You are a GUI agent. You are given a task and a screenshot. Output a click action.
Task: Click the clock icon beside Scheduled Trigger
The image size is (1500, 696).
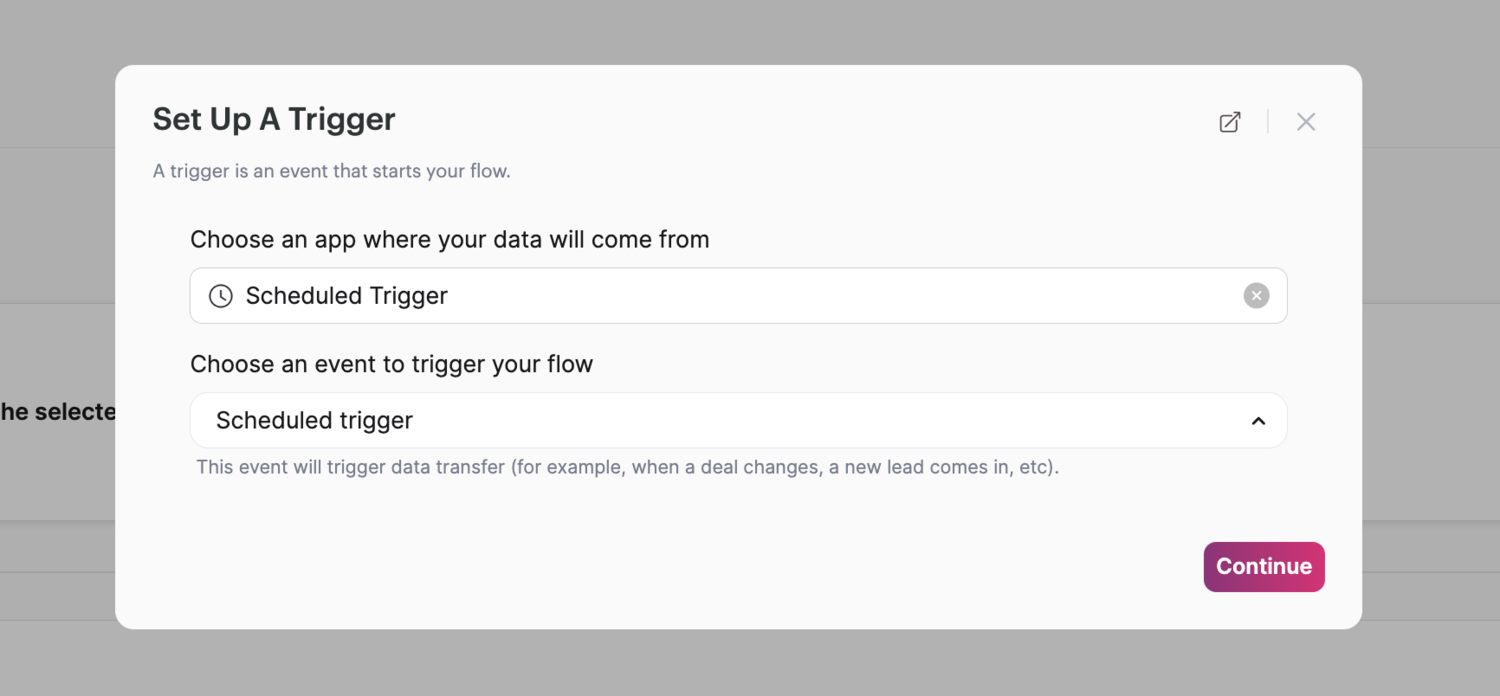tap(220, 296)
